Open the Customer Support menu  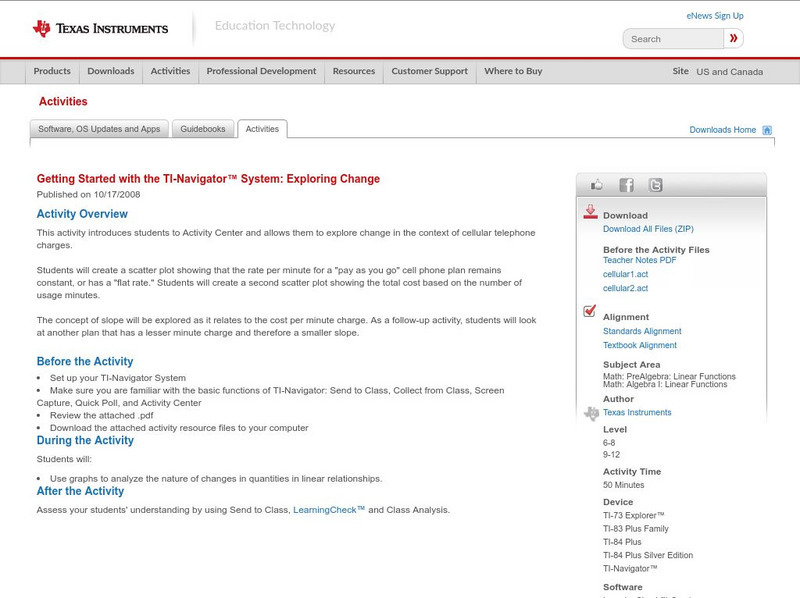(430, 71)
